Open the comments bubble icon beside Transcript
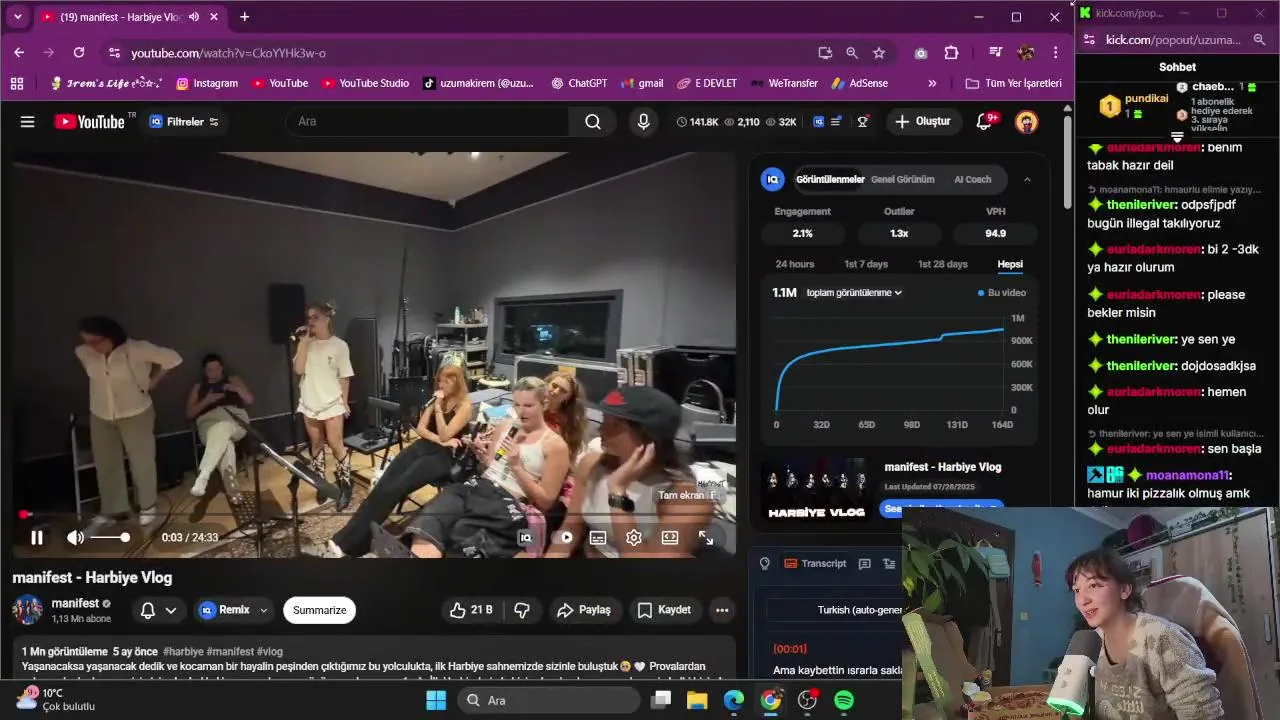The width and height of the screenshot is (1280, 720). [865, 564]
